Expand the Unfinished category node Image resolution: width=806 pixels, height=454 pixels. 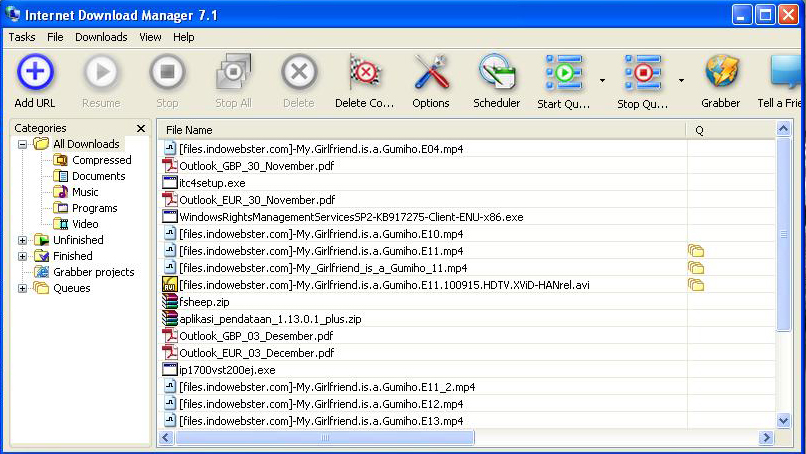pos(23,240)
